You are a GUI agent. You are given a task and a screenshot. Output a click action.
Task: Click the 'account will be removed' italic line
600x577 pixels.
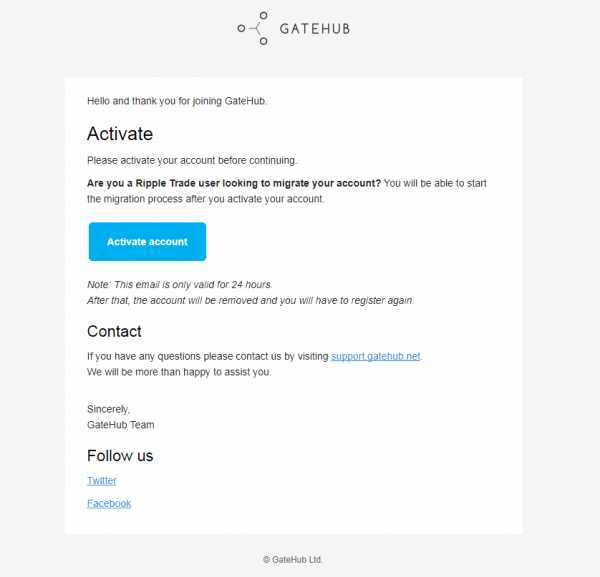tap(251, 300)
